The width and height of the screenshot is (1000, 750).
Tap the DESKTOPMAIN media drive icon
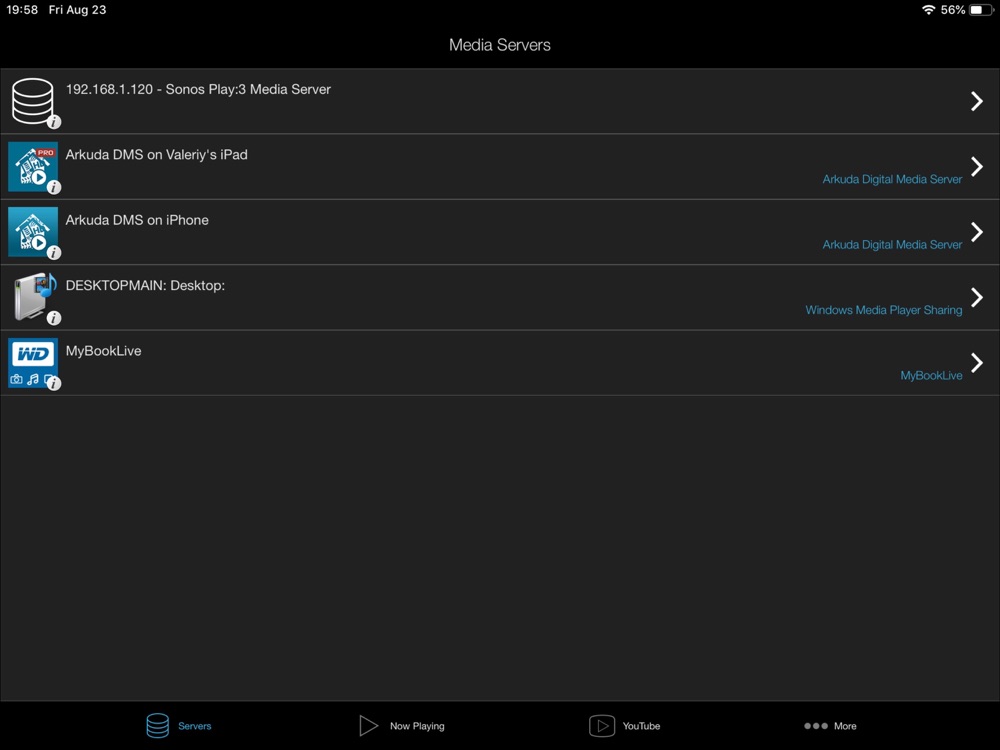coord(34,297)
